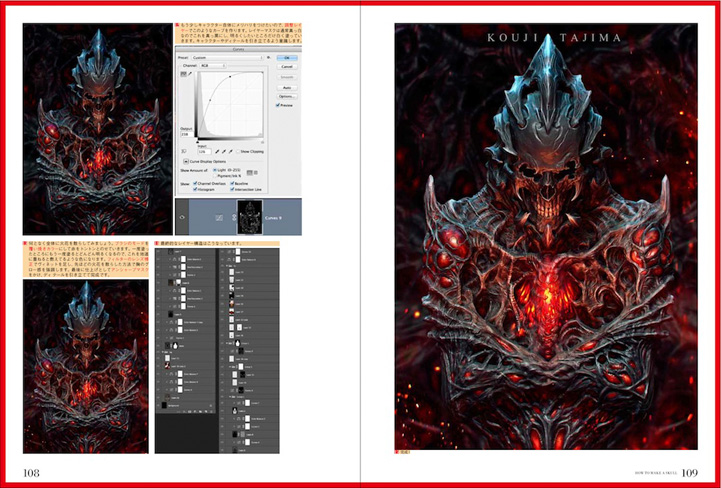
Task: Toggle the Preview checkbox
Action: point(278,105)
